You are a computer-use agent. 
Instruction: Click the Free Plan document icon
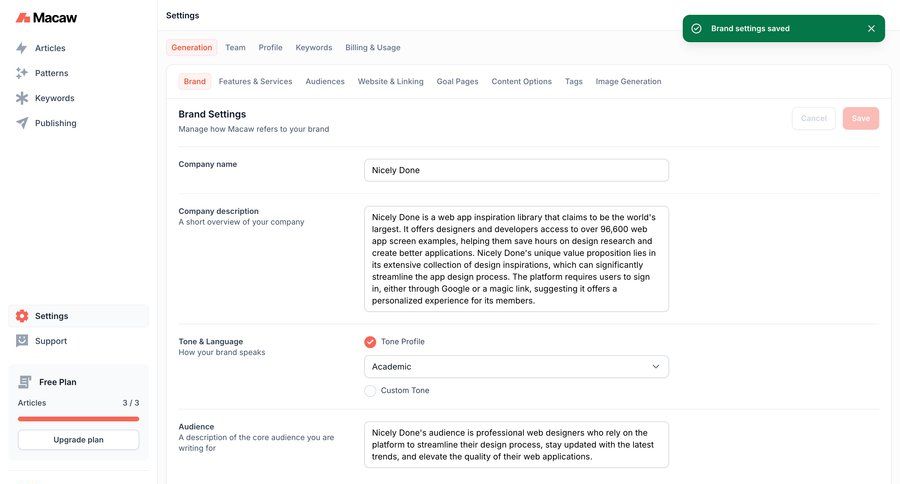pos(25,382)
